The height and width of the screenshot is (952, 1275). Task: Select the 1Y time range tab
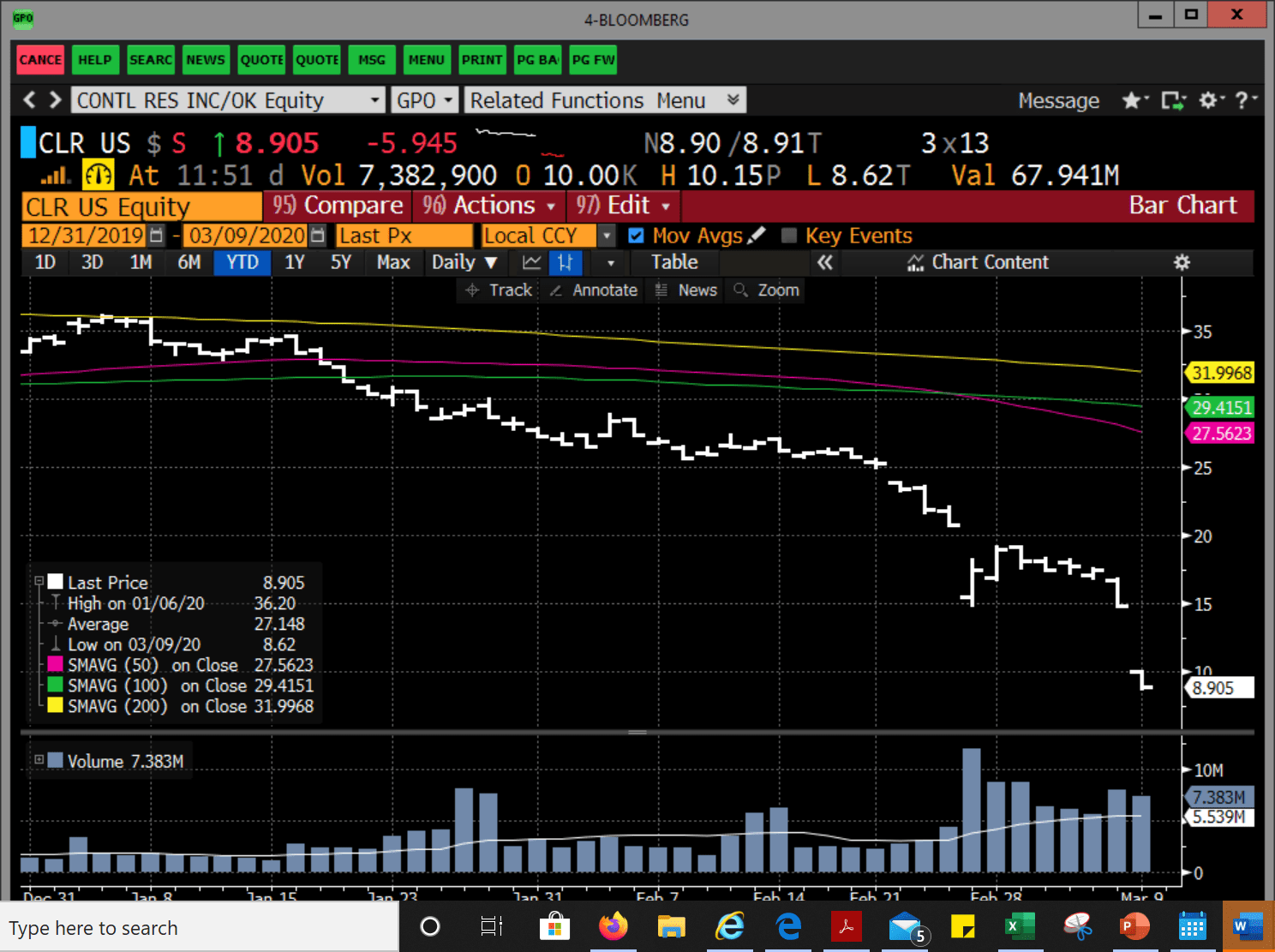[x=294, y=263]
